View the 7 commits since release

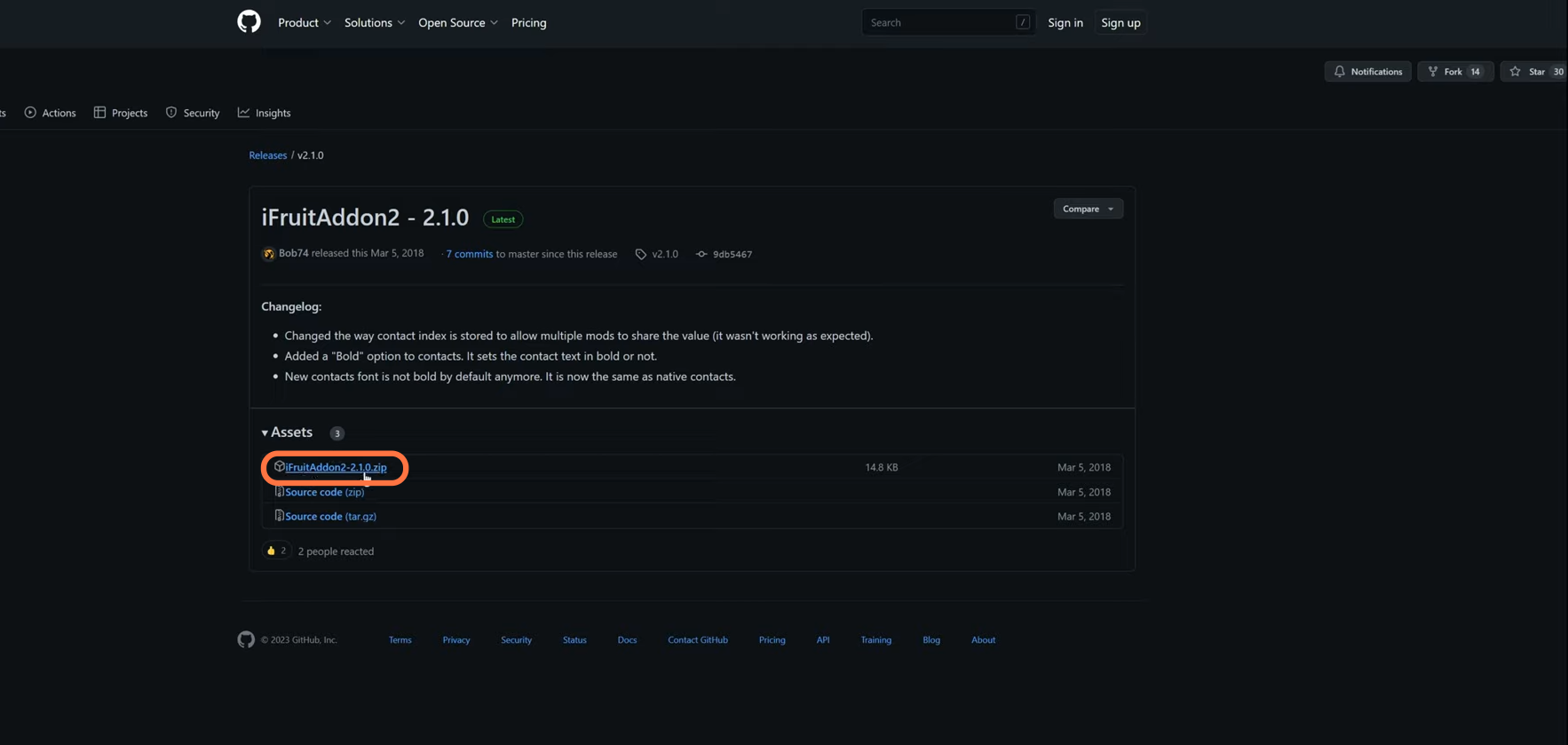[x=469, y=254]
